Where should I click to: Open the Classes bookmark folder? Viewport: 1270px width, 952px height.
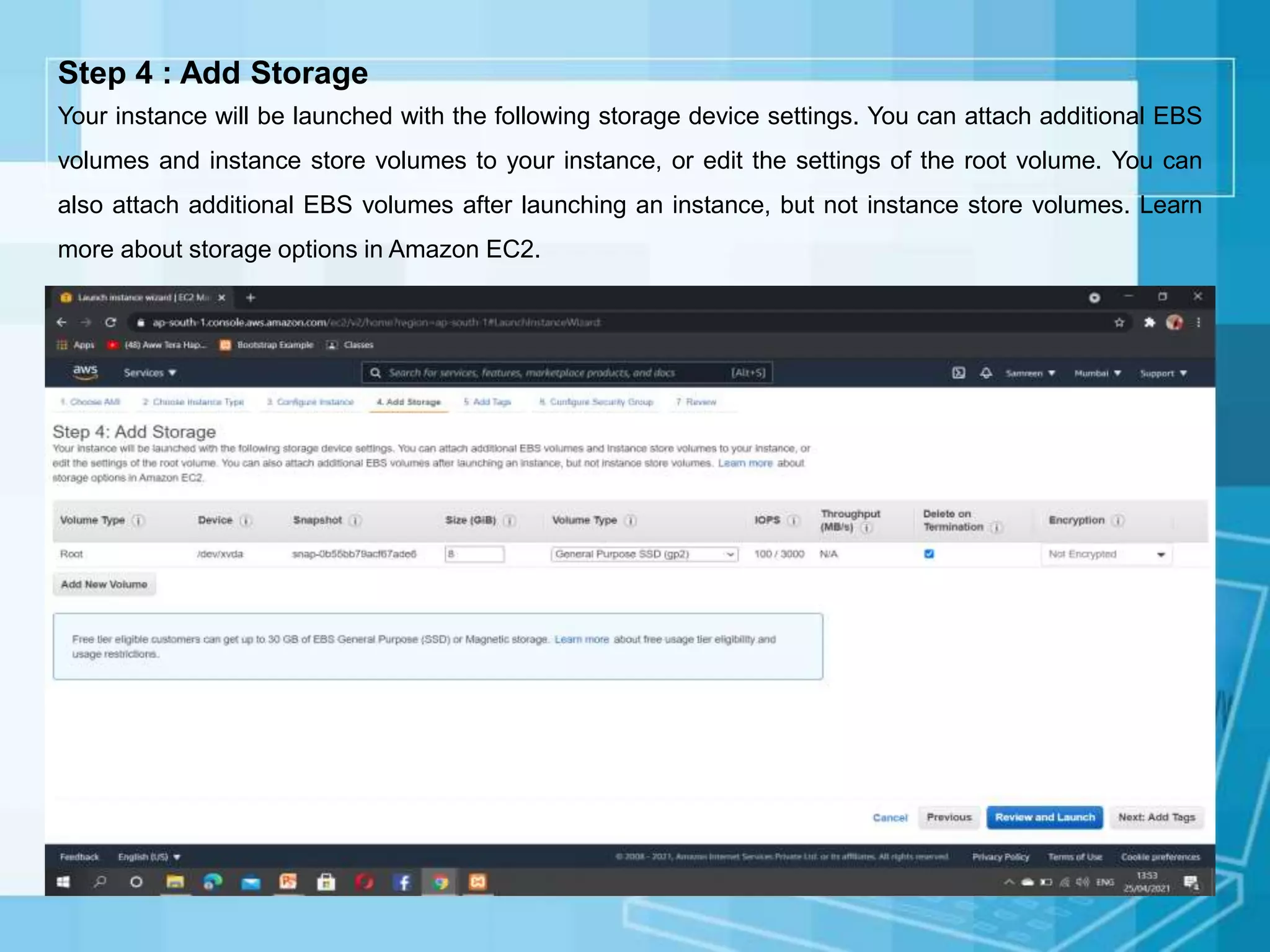(x=350, y=345)
